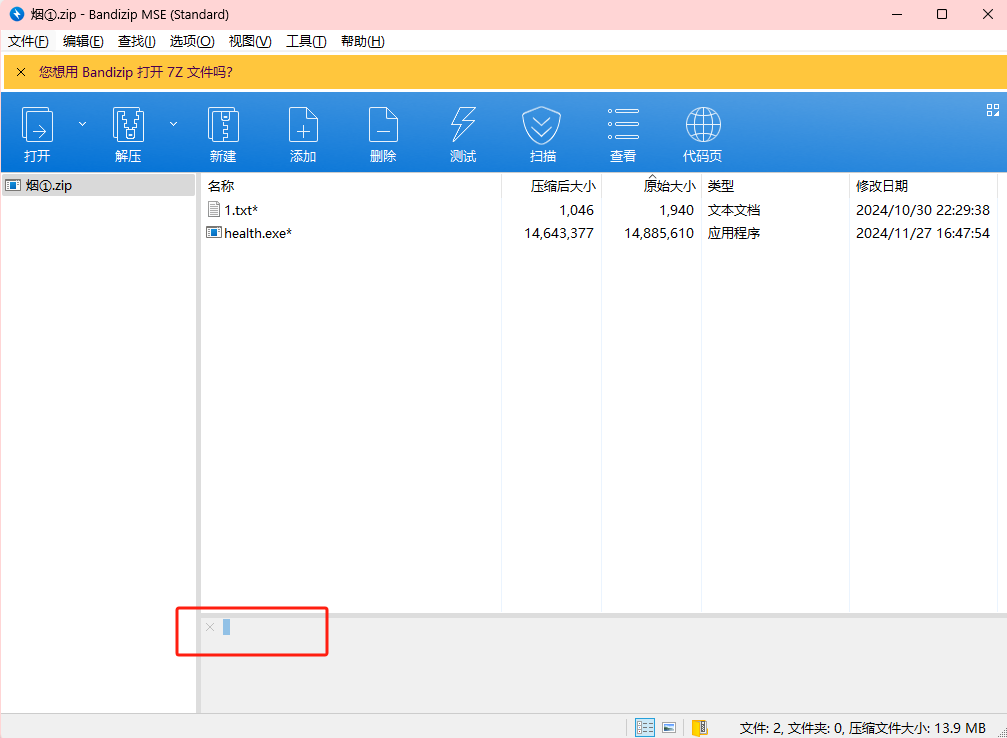Click compressed size 1,046 cell
1007x738 pixels.
click(576, 210)
